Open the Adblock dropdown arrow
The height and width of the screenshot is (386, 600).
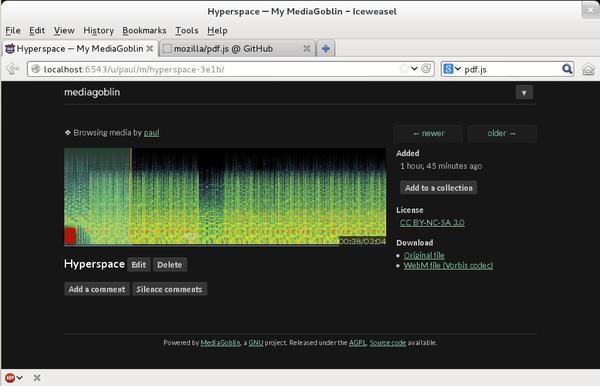pyautogui.click(x=20, y=378)
